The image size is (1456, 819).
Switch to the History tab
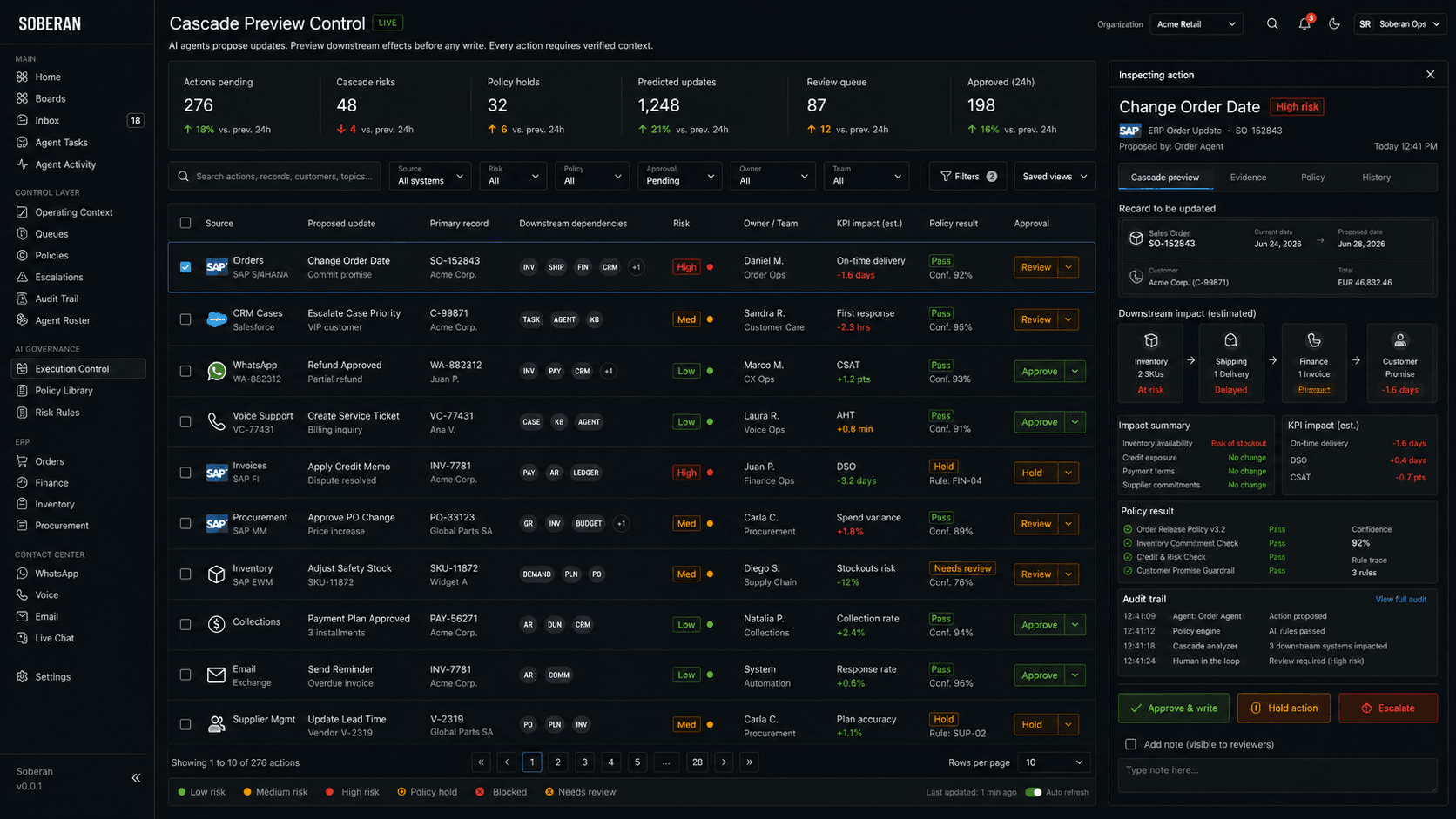pyautogui.click(x=1376, y=178)
